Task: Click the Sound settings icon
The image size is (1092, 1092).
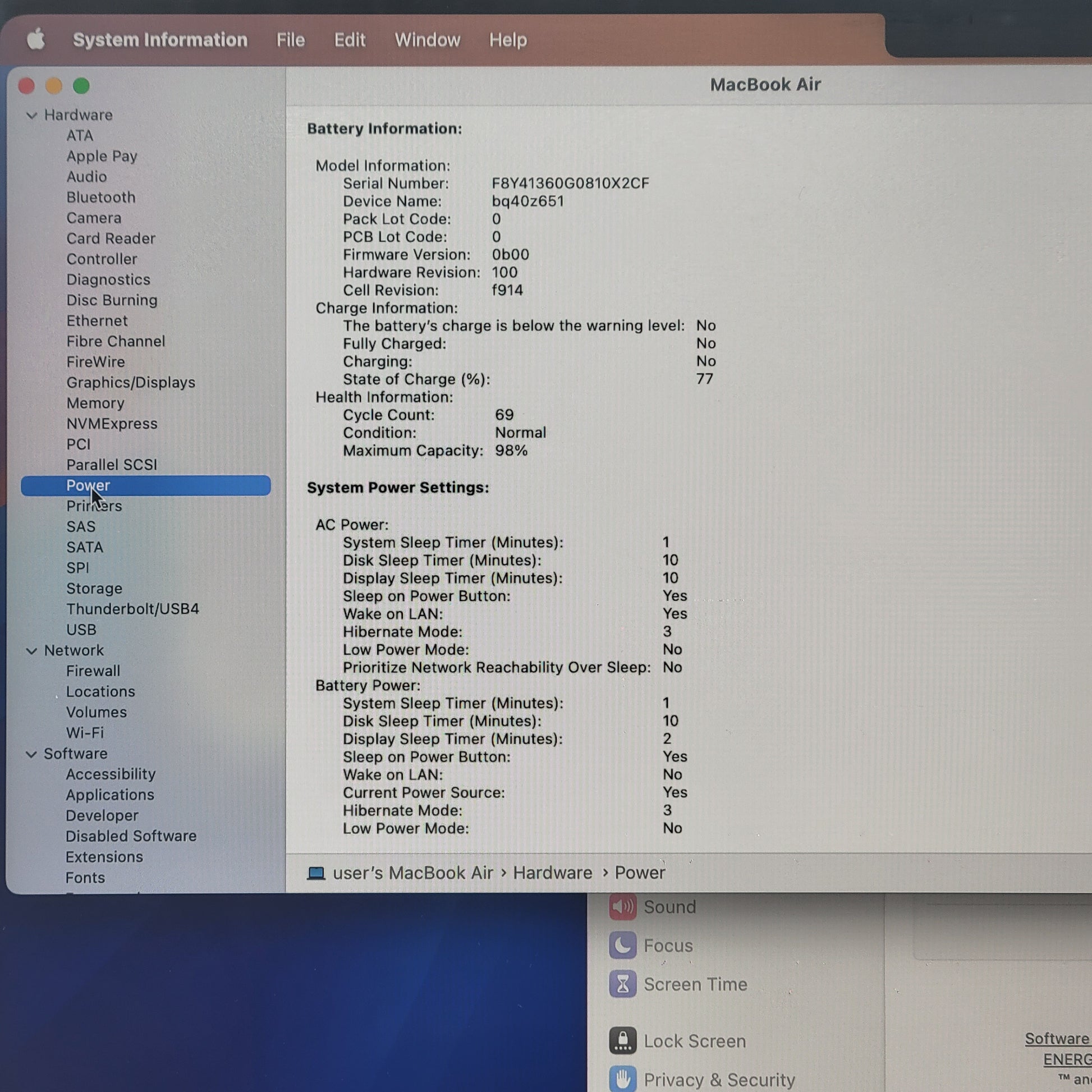Action: [622, 907]
